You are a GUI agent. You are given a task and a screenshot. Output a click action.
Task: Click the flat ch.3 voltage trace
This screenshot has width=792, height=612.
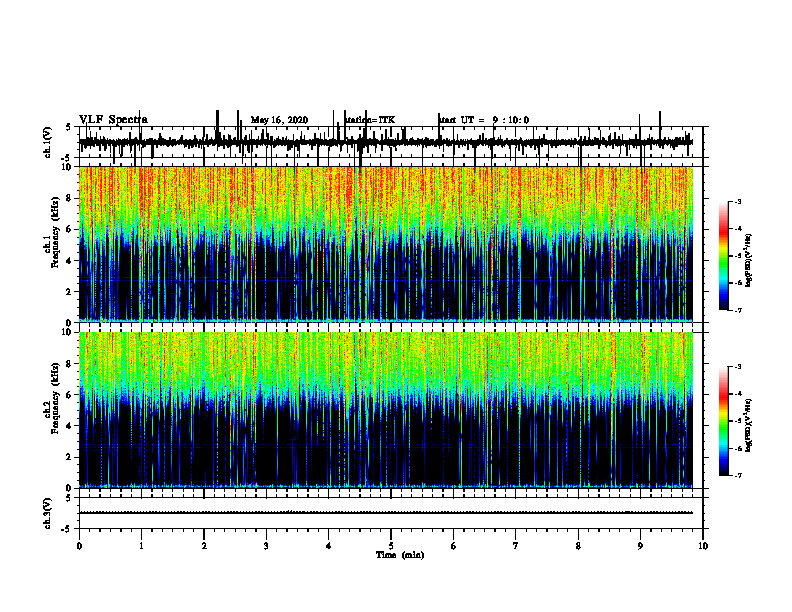(x=386, y=513)
